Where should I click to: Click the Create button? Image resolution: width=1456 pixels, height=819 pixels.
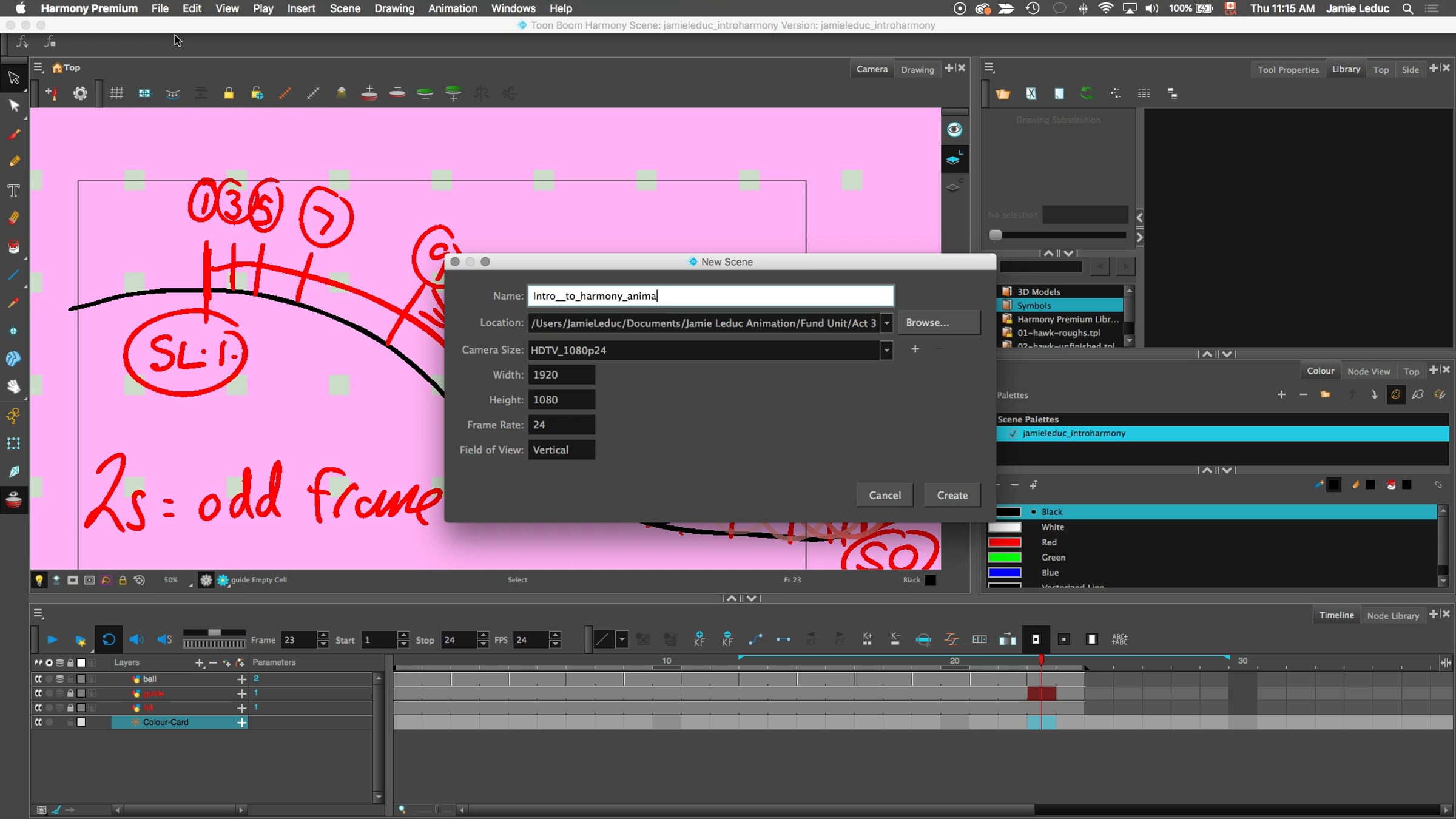(952, 495)
